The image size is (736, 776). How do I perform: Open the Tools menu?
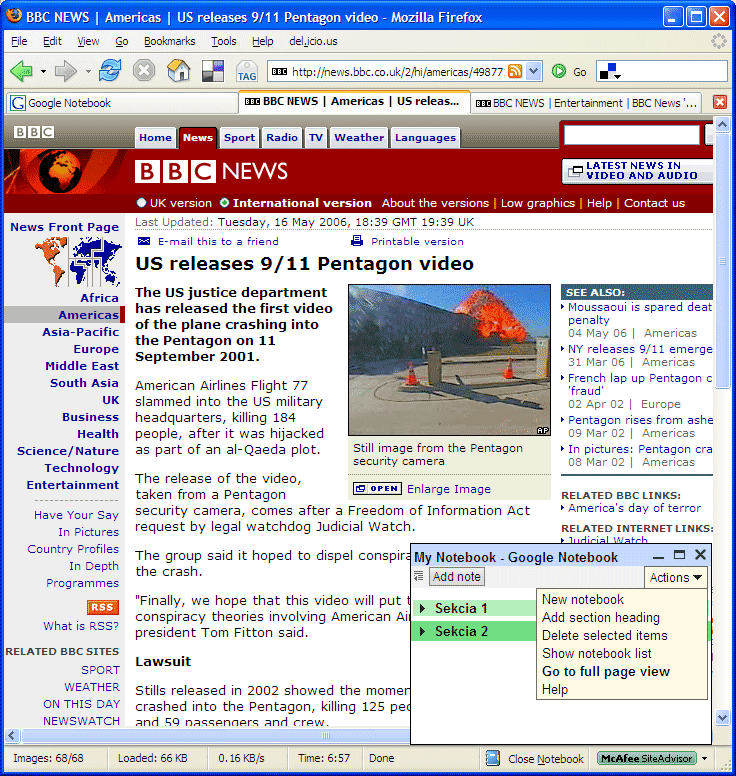224,41
